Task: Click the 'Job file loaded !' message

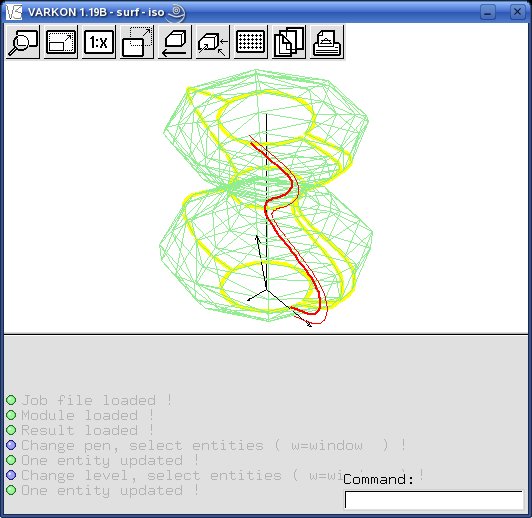Action: click(97, 400)
